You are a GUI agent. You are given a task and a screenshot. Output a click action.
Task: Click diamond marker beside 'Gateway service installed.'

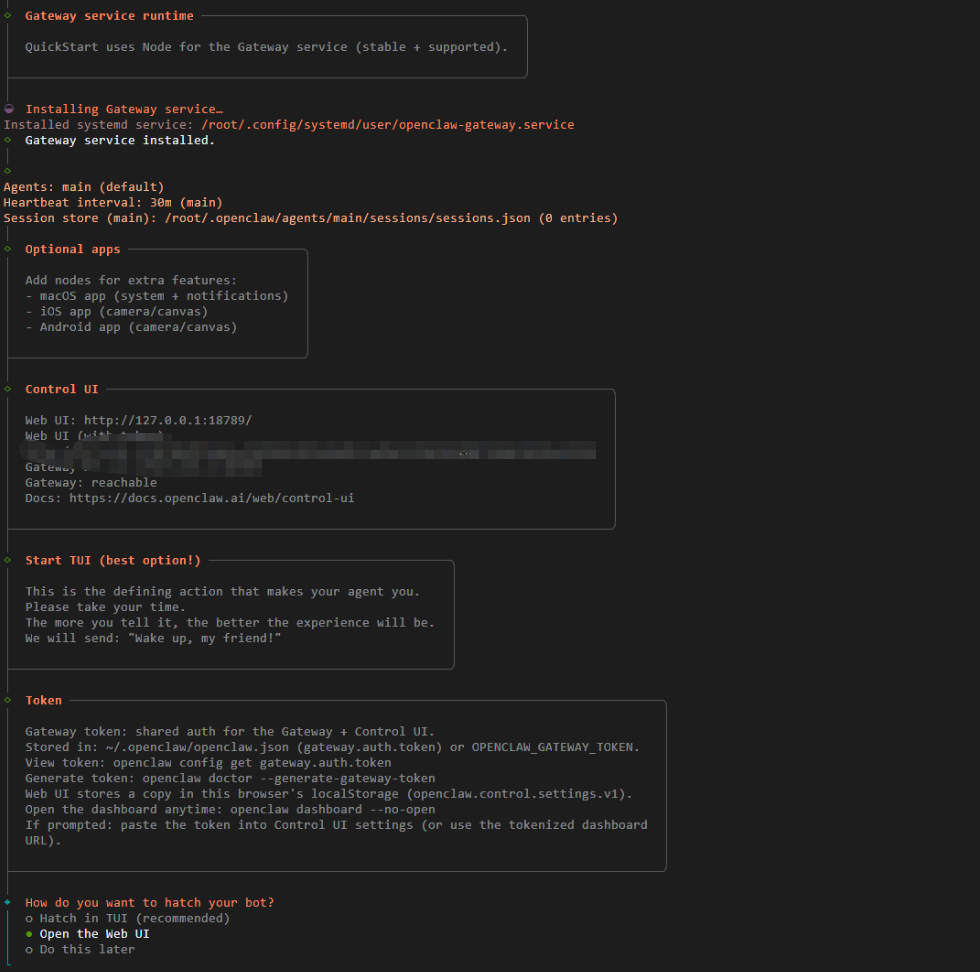(x=8, y=140)
